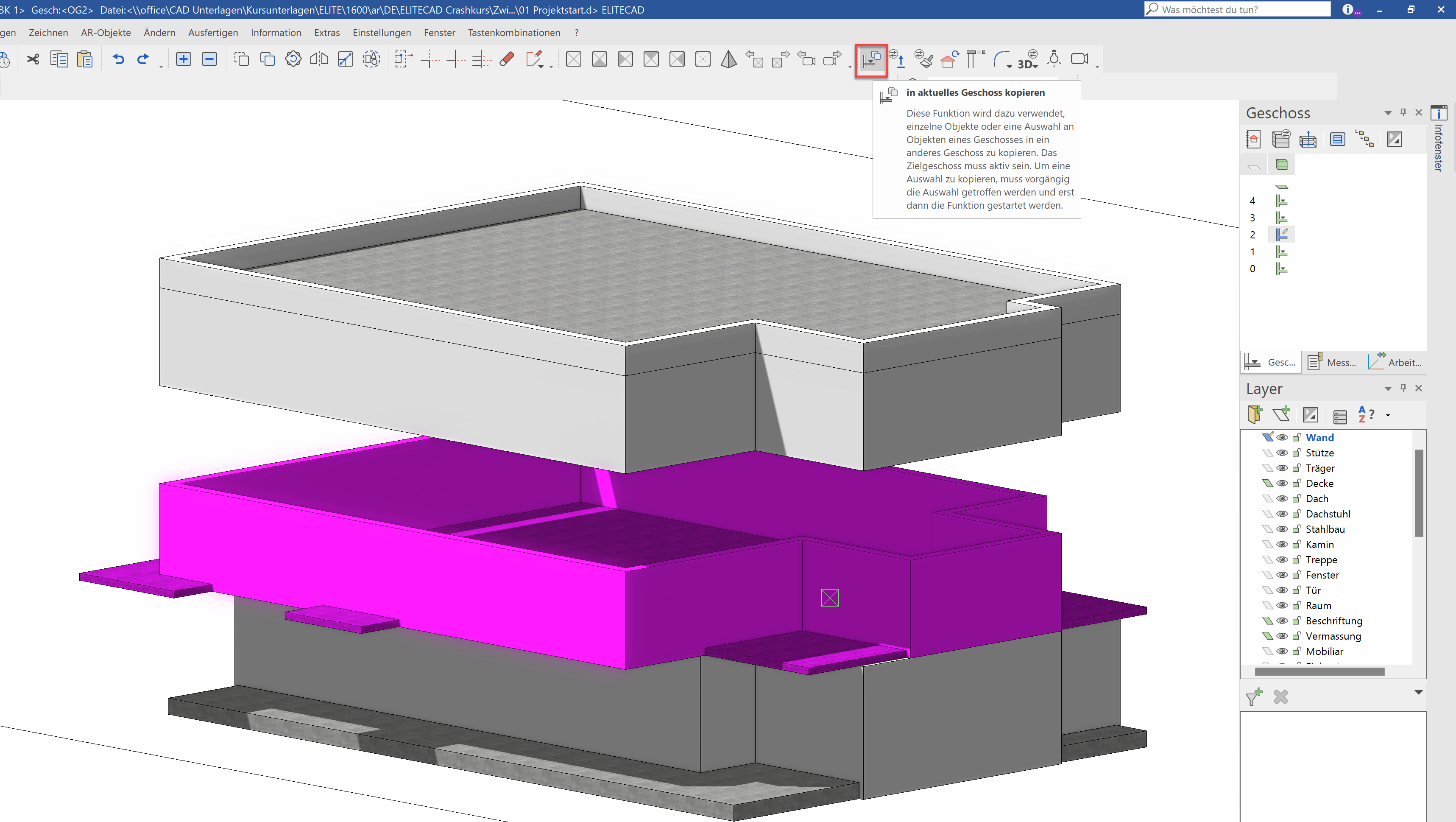Activate storey 4 in the Geschoss list

pyautogui.click(x=1281, y=201)
